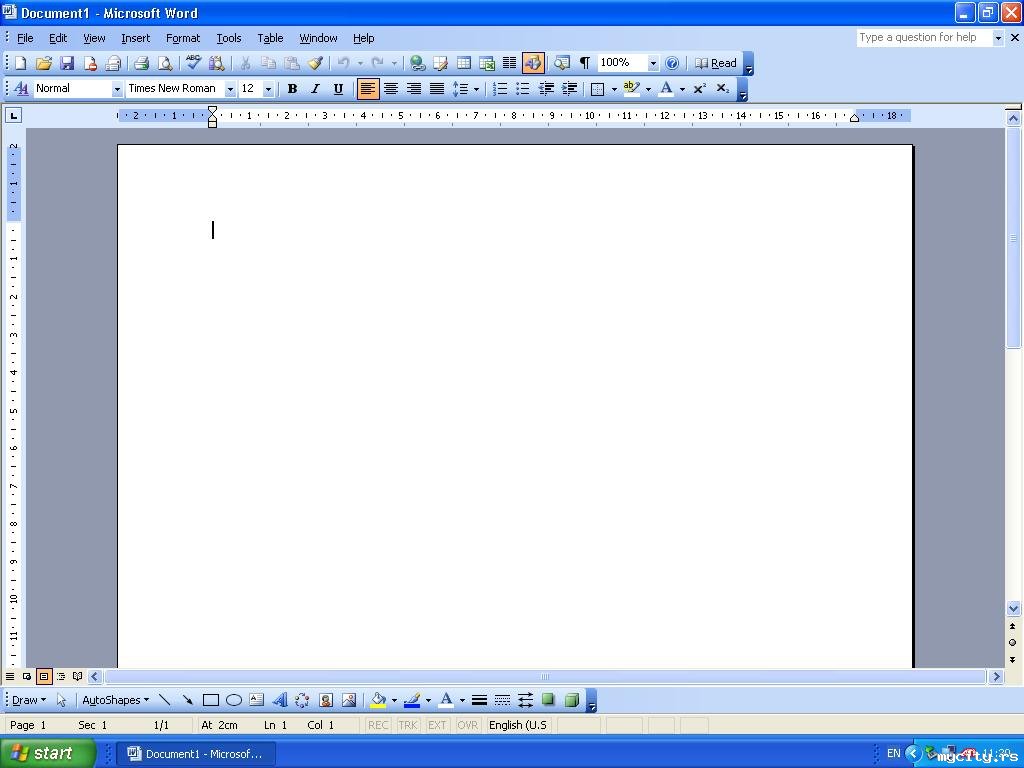Screen dimensions: 1024x768
Task: Toggle Align Left
Action: (x=368, y=89)
